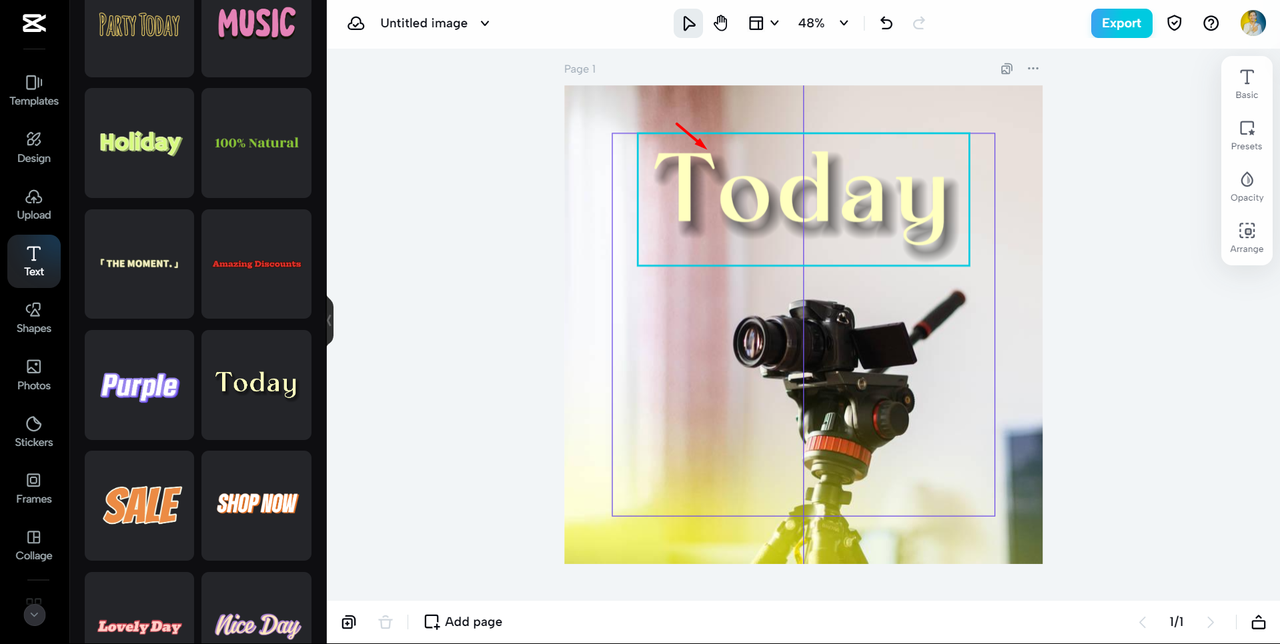1280x644 pixels.
Task: Open the Untitled image title dropdown
Action: pos(435,23)
